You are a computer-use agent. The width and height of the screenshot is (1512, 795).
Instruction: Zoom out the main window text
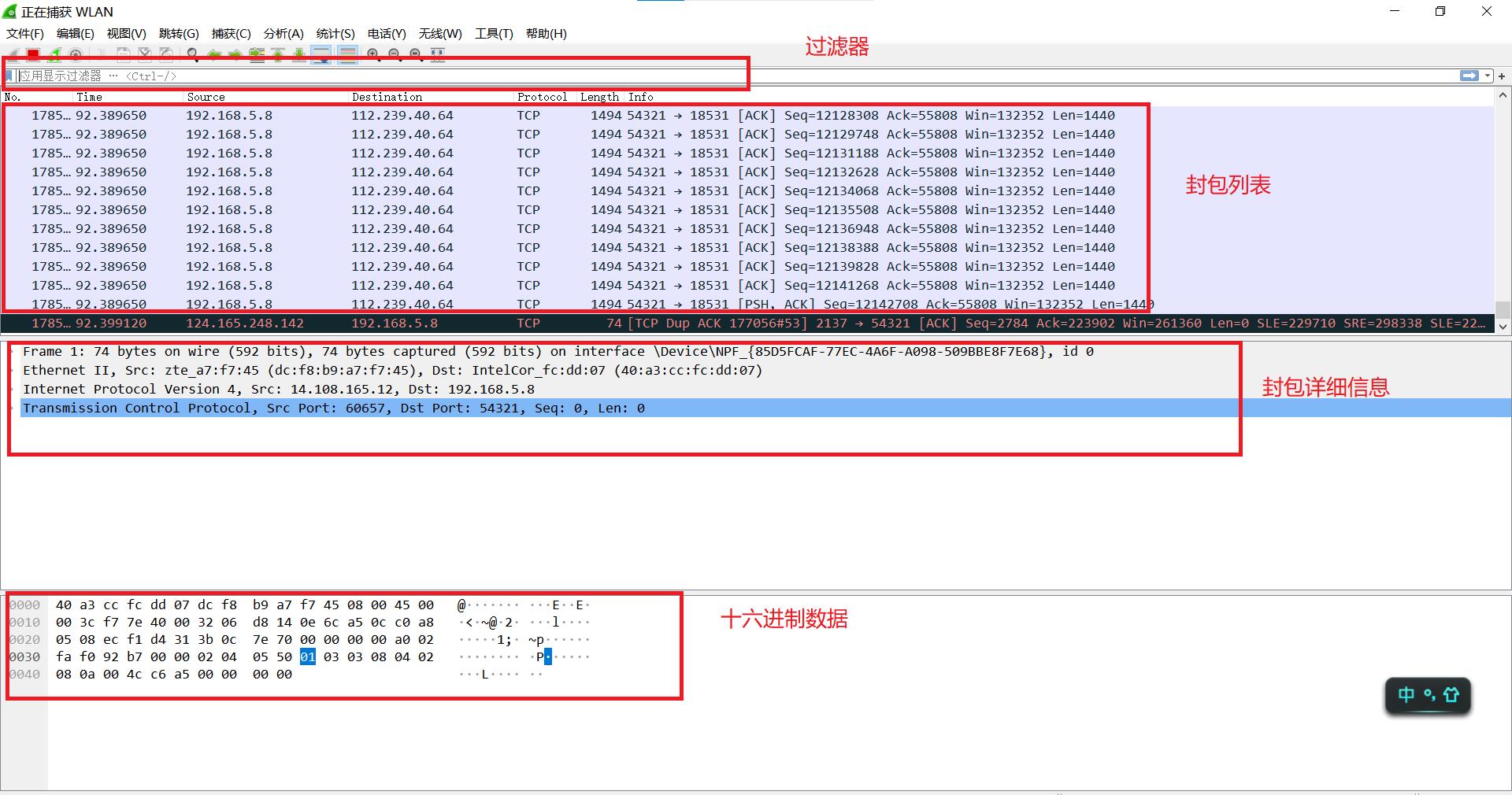point(395,54)
